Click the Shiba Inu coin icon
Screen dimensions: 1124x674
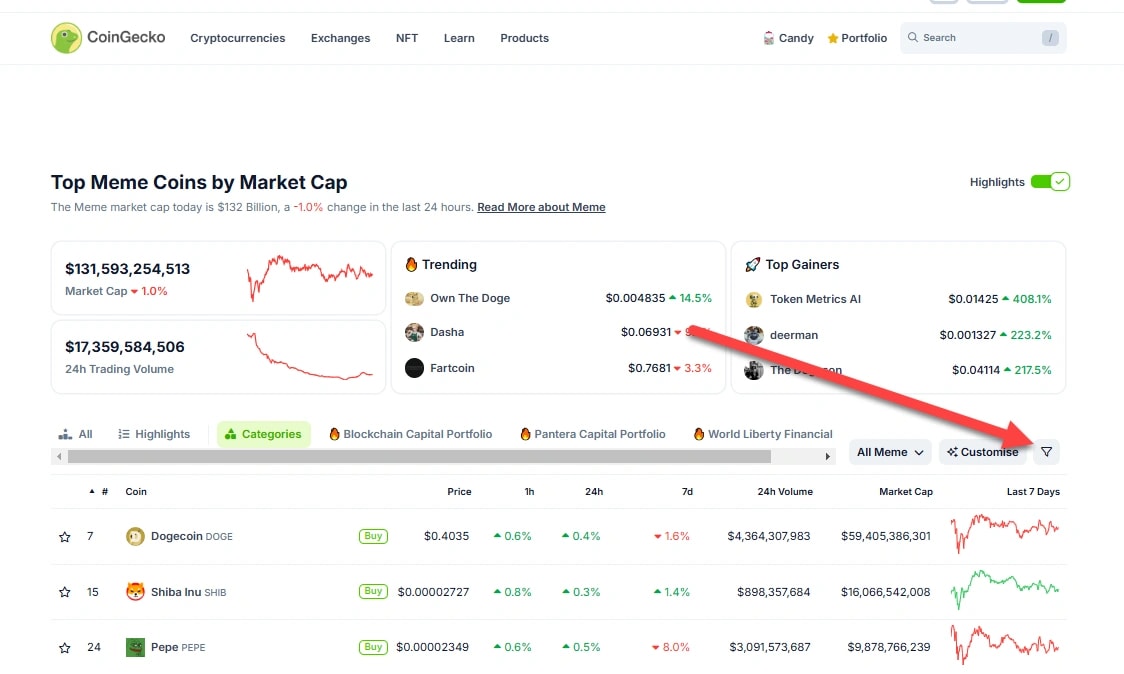(x=135, y=592)
